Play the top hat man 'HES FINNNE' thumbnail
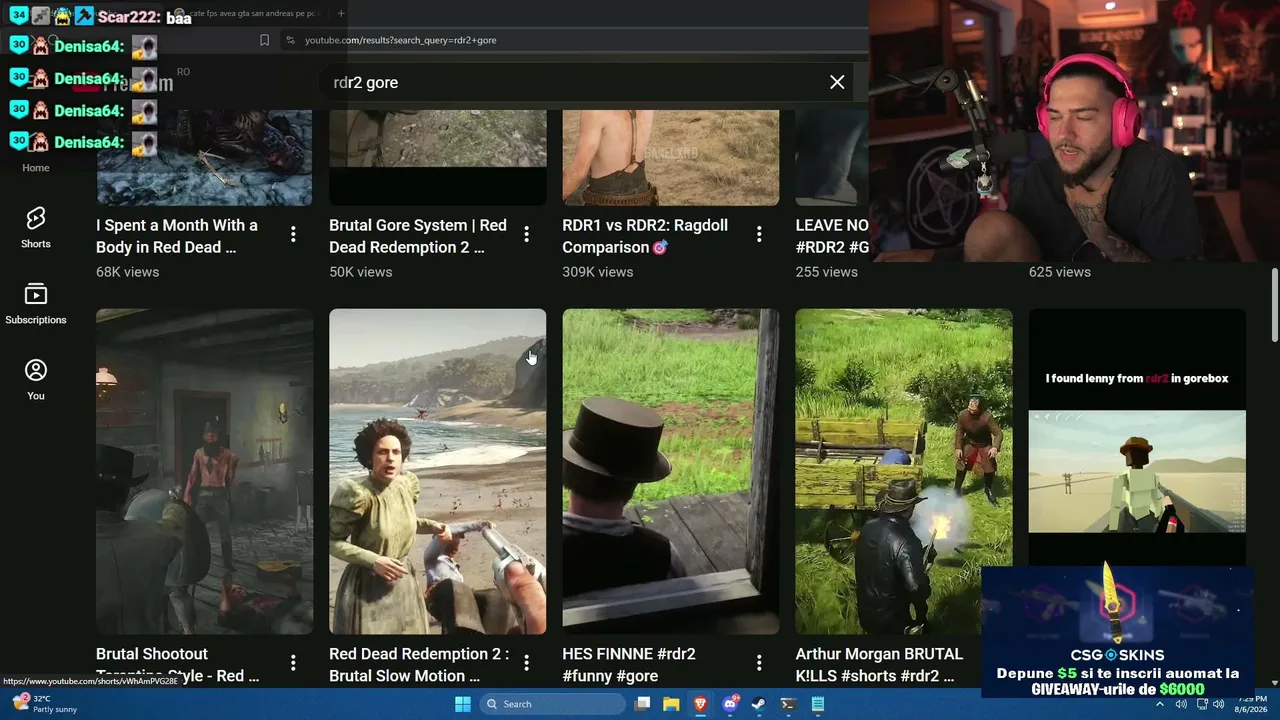This screenshot has width=1280, height=720. tap(670, 471)
